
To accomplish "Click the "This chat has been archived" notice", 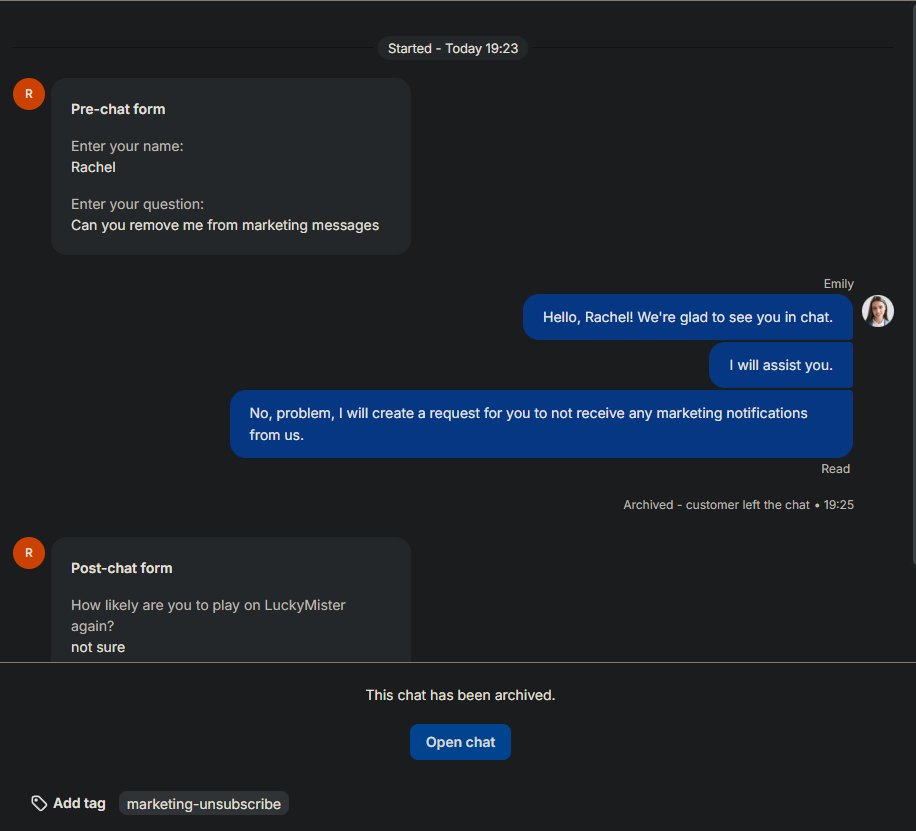I will 460,695.
